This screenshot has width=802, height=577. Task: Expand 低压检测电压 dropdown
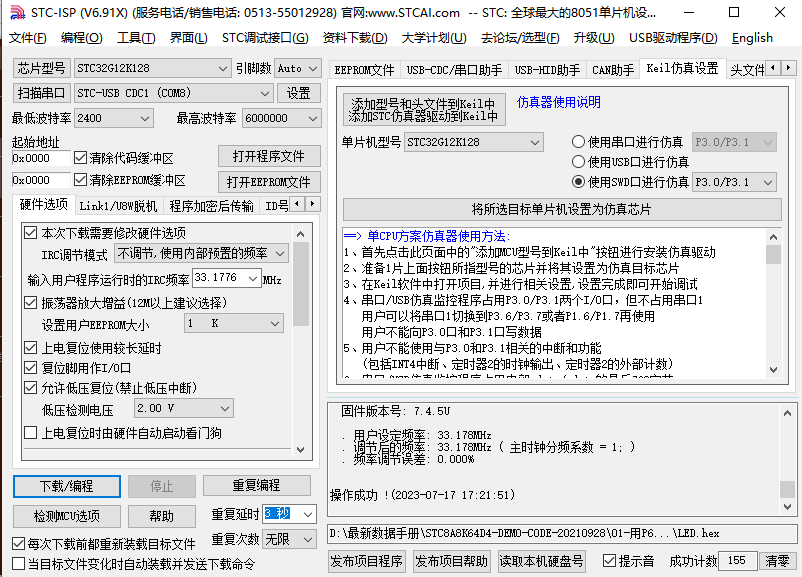pyautogui.click(x=184, y=408)
